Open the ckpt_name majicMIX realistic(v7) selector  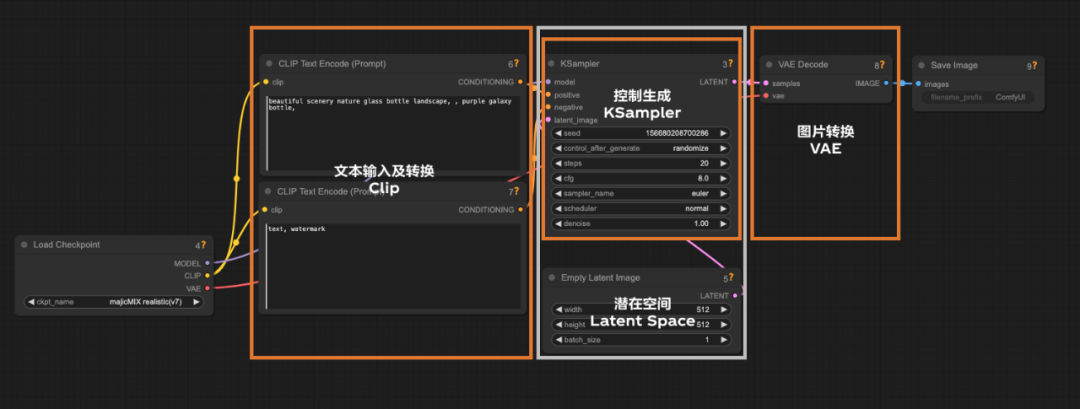(114, 302)
